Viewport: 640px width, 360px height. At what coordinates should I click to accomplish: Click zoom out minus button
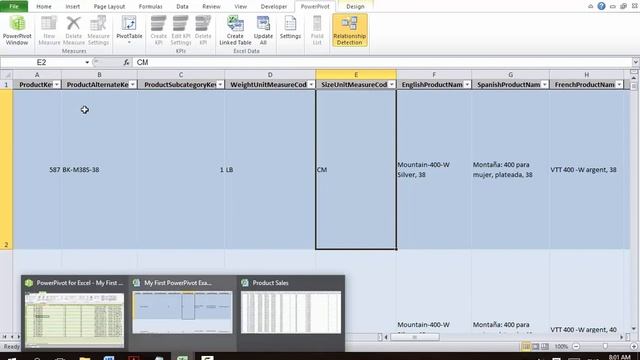pos(576,347)
